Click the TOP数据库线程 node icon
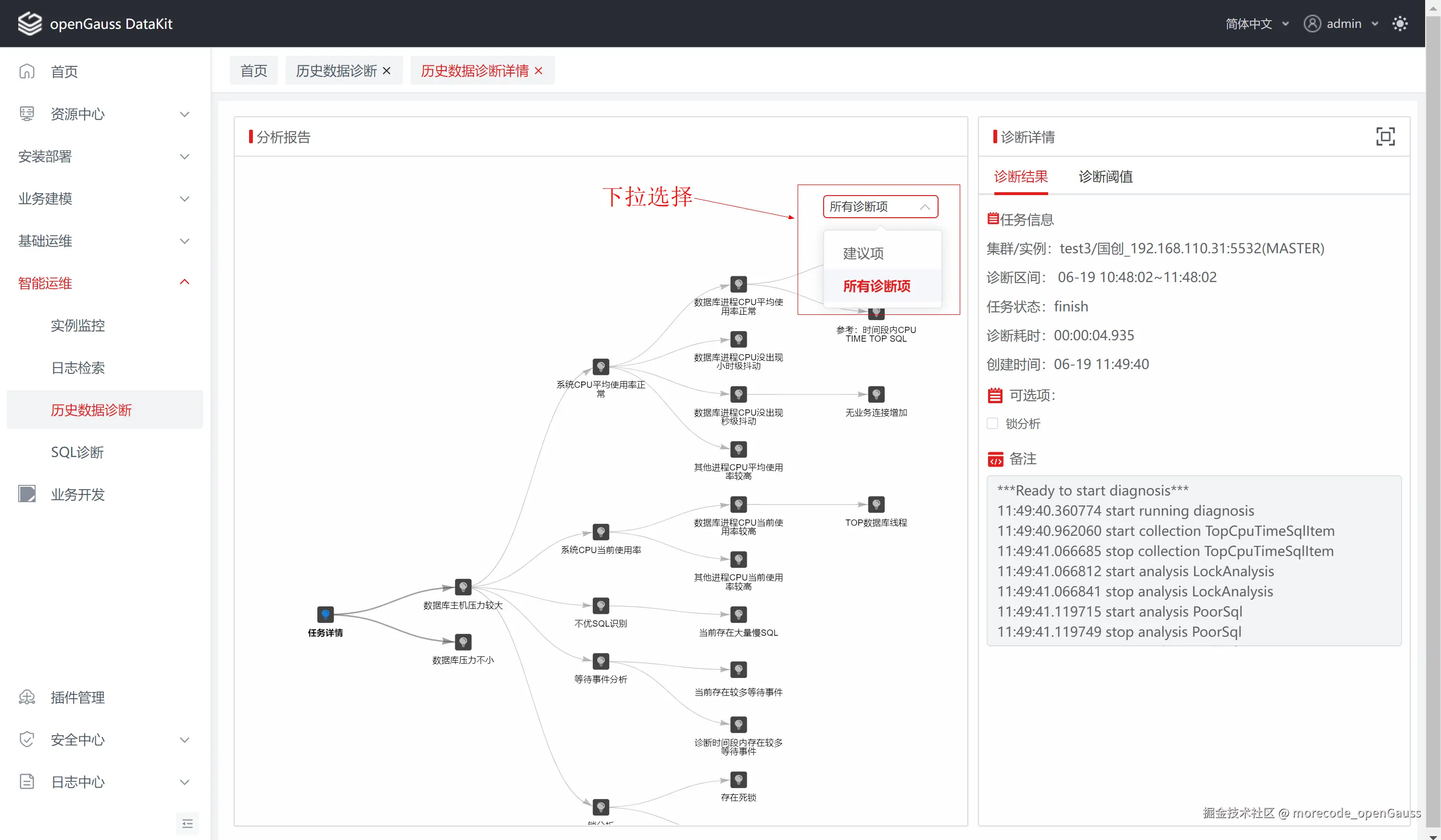Screen dimensions: 1441x840 (x=876, y=505)
